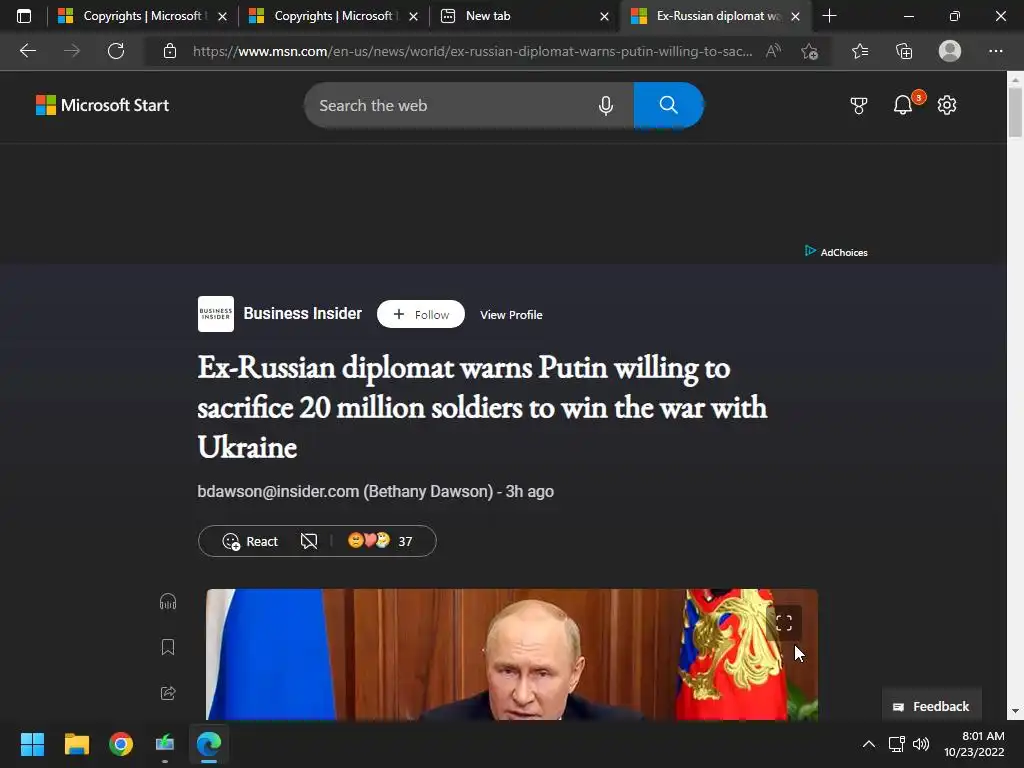Expand article image to fullscreen

pyautogui.click(x=784, y=623)
